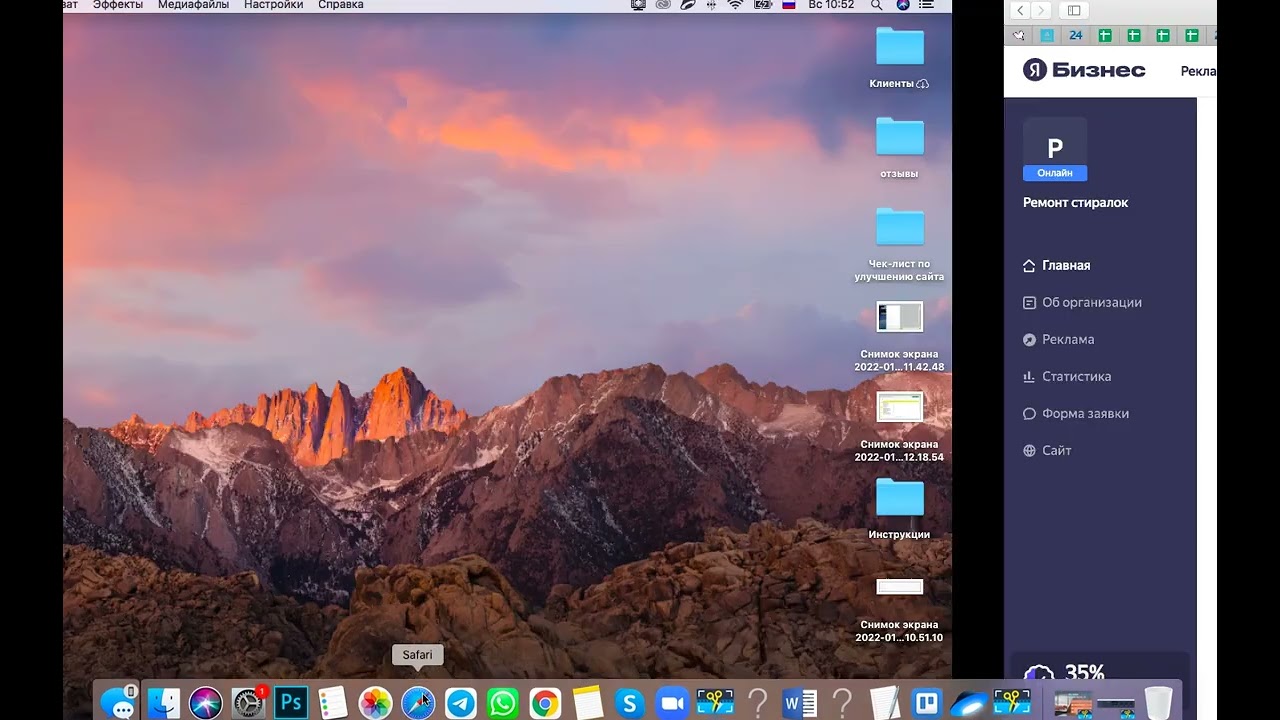The height and width of the screenshot is (720, 1280).
Task: Open the Russian input language flag menu
Action: pos(789,5)
